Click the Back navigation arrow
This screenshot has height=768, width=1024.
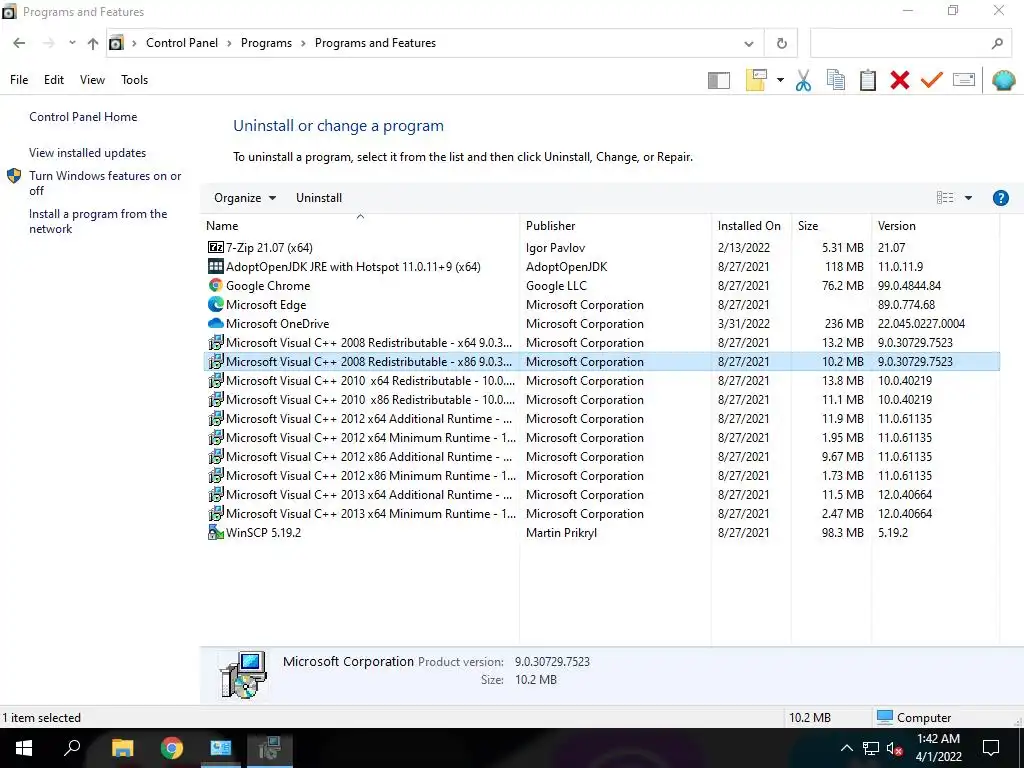point(19,43)
